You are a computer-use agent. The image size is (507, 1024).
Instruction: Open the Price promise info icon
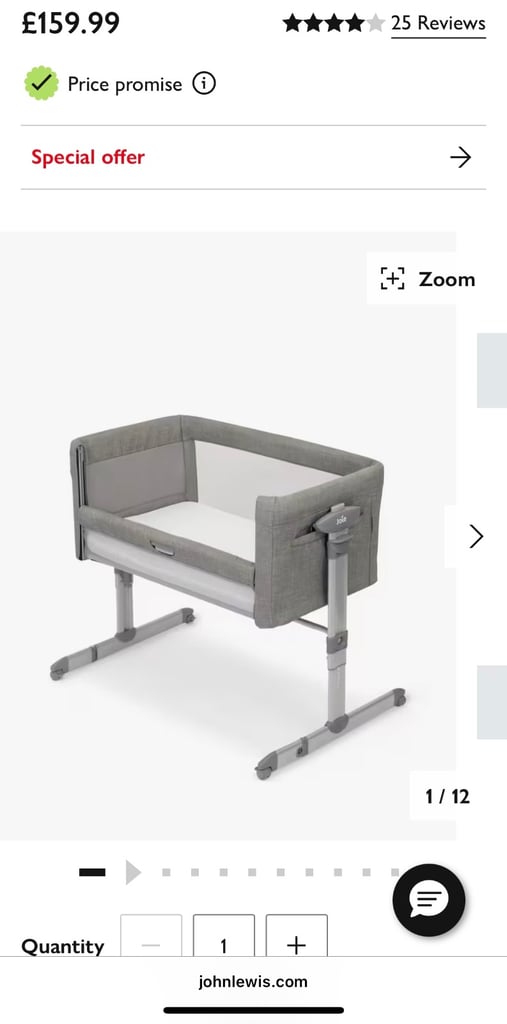click(204, 84)
